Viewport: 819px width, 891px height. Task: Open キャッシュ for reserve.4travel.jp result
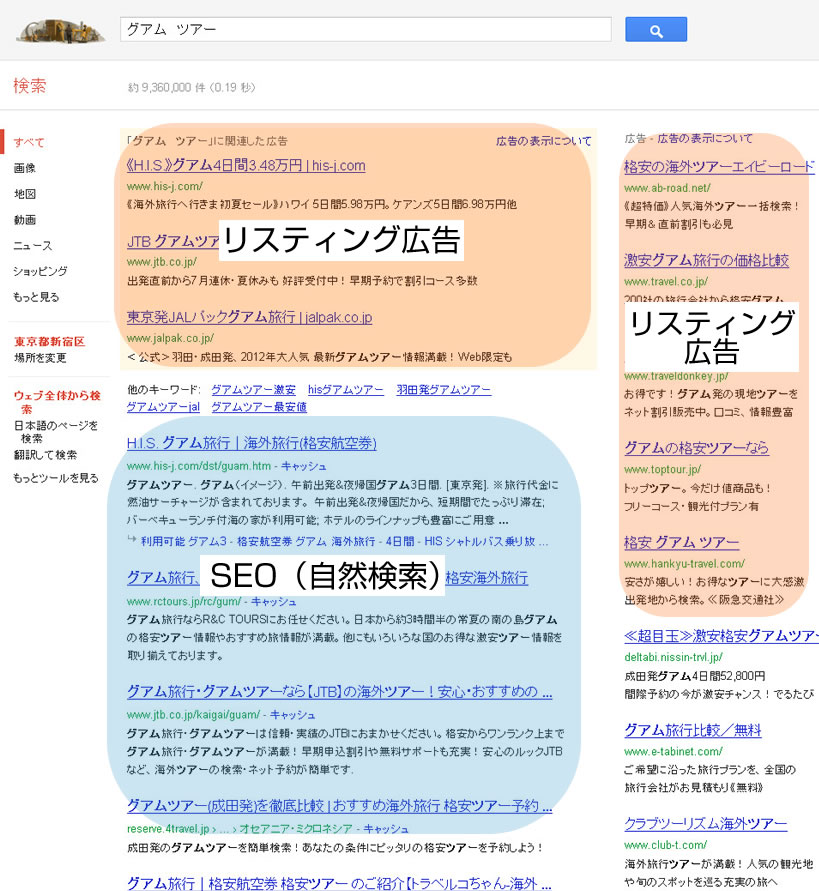click(385, 828)
